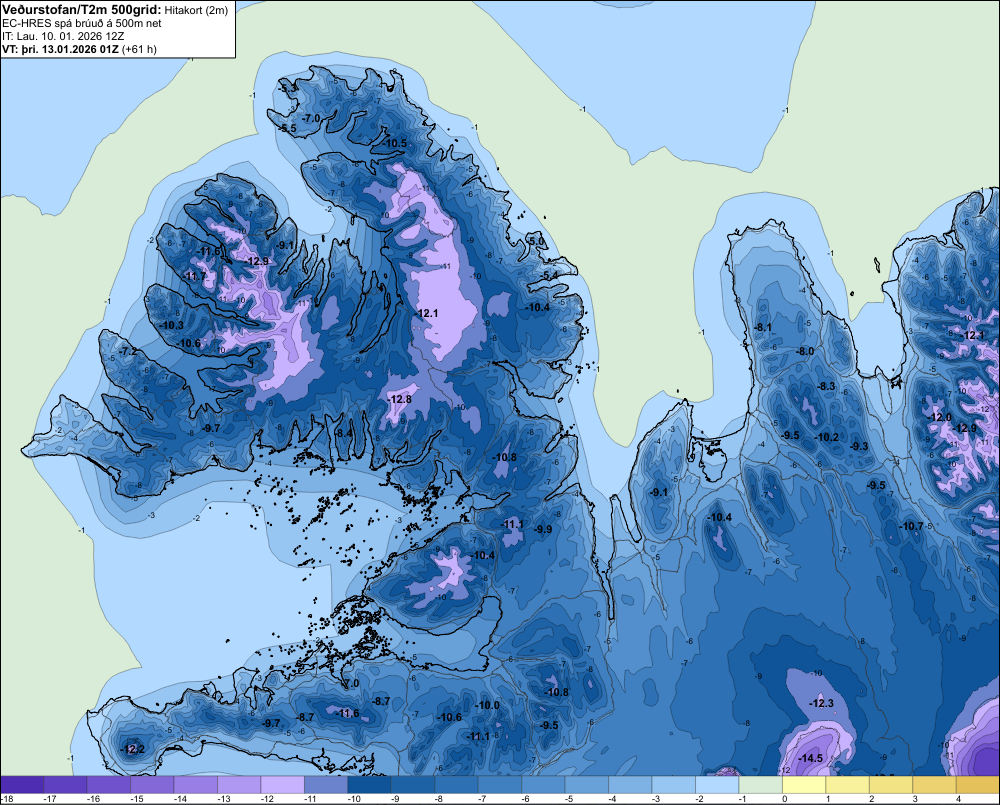Click the '(+61 h)' forecast offset text

click(x=139, y=49)
